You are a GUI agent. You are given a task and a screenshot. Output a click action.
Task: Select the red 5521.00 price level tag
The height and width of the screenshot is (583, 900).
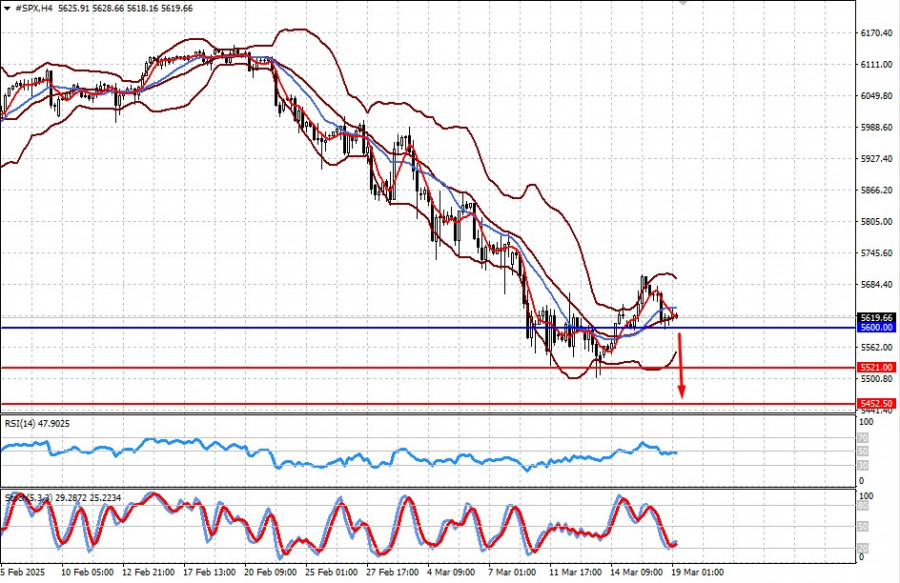876,367
